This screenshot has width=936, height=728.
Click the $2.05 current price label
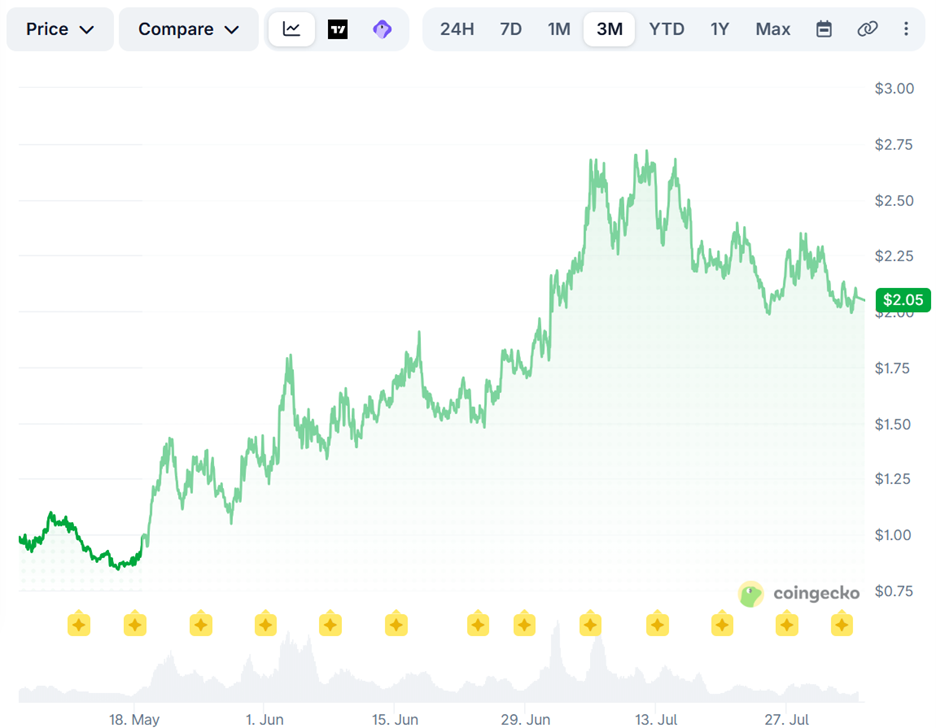903,300
